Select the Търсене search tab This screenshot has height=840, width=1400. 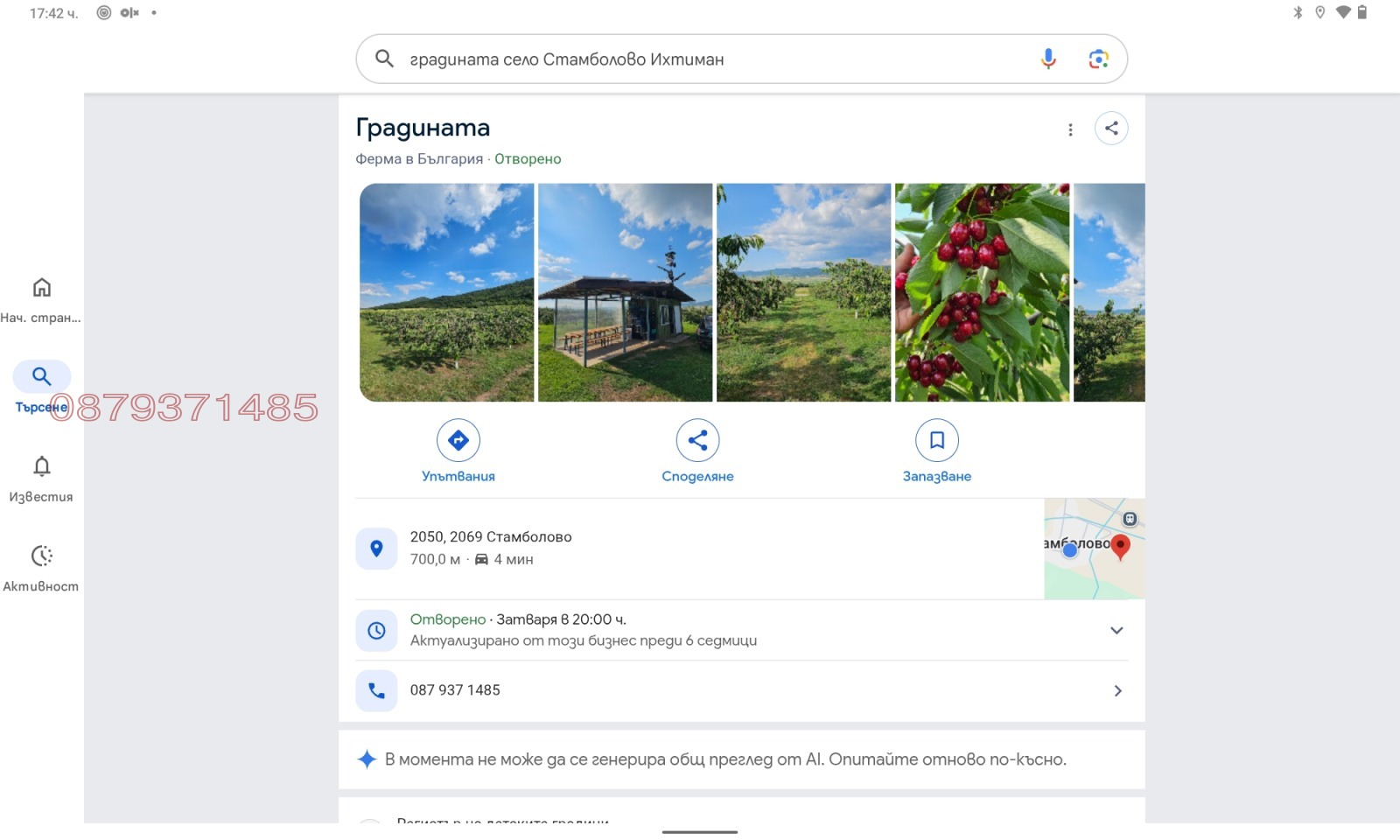point(41,388)
